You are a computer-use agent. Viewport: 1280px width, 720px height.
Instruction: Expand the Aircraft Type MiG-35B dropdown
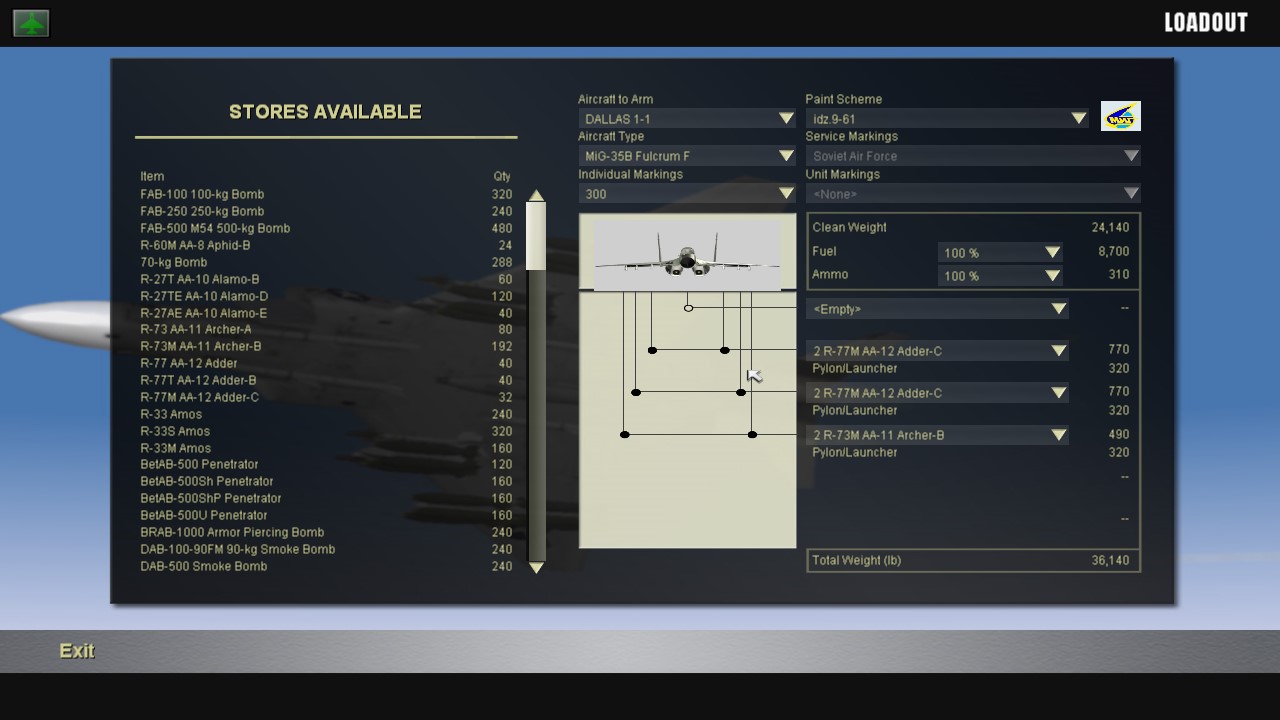pos(687,156)
